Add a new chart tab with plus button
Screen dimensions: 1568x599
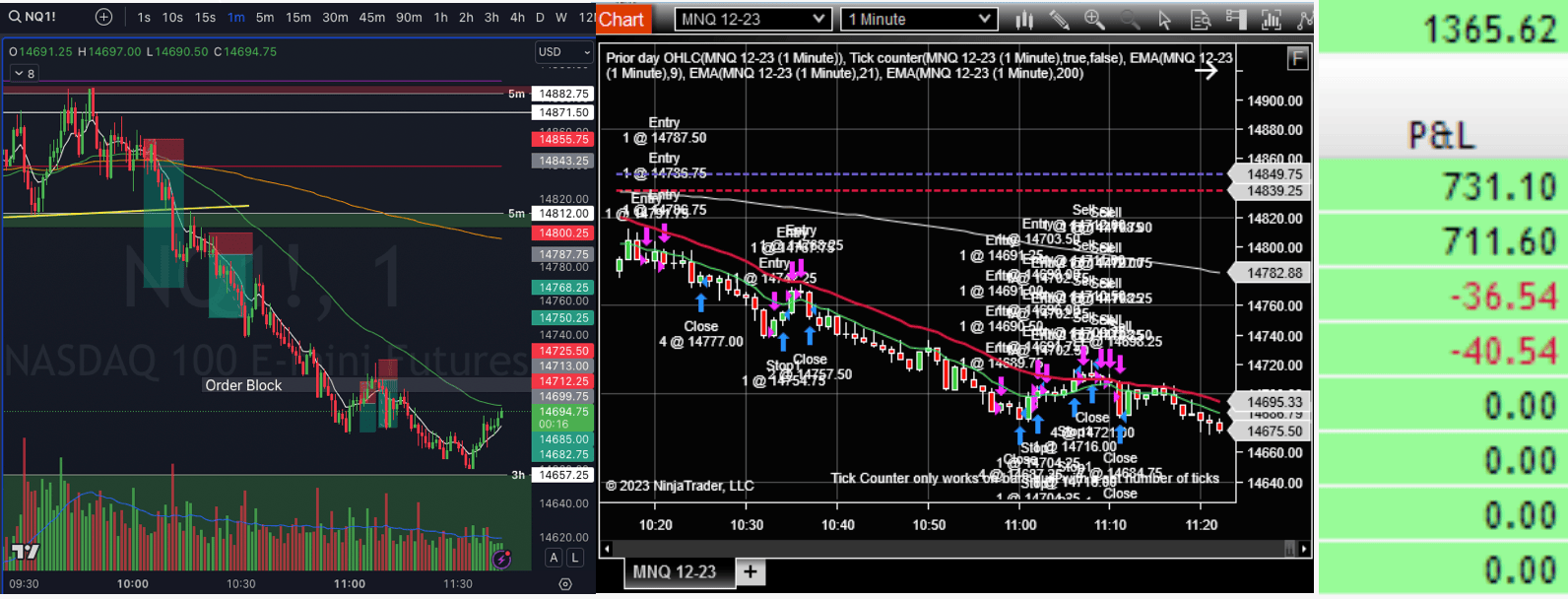tap(751, 572)
